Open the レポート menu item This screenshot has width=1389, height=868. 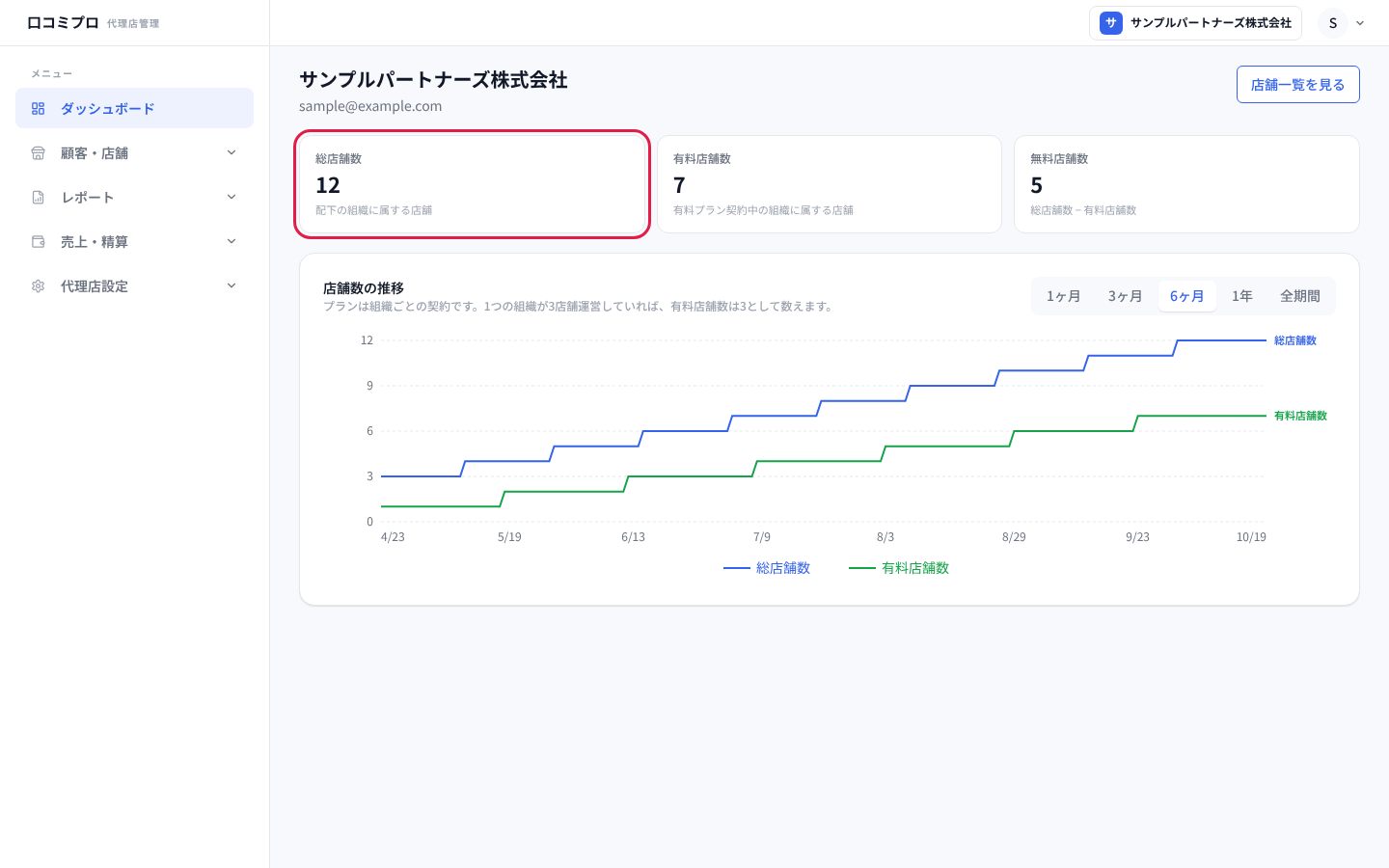pyautogui.click(x=134, y=197)
